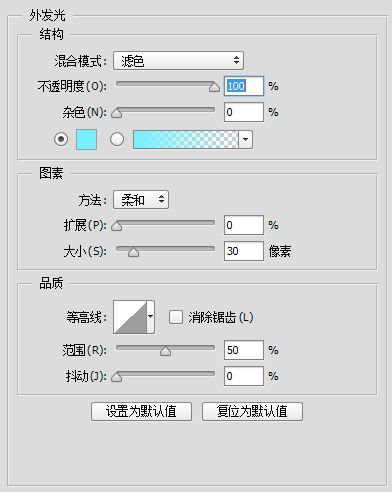Open the cyan glow color swatch
The width and height of the screenshot is (392, 492).
click(x=86, y=139)
